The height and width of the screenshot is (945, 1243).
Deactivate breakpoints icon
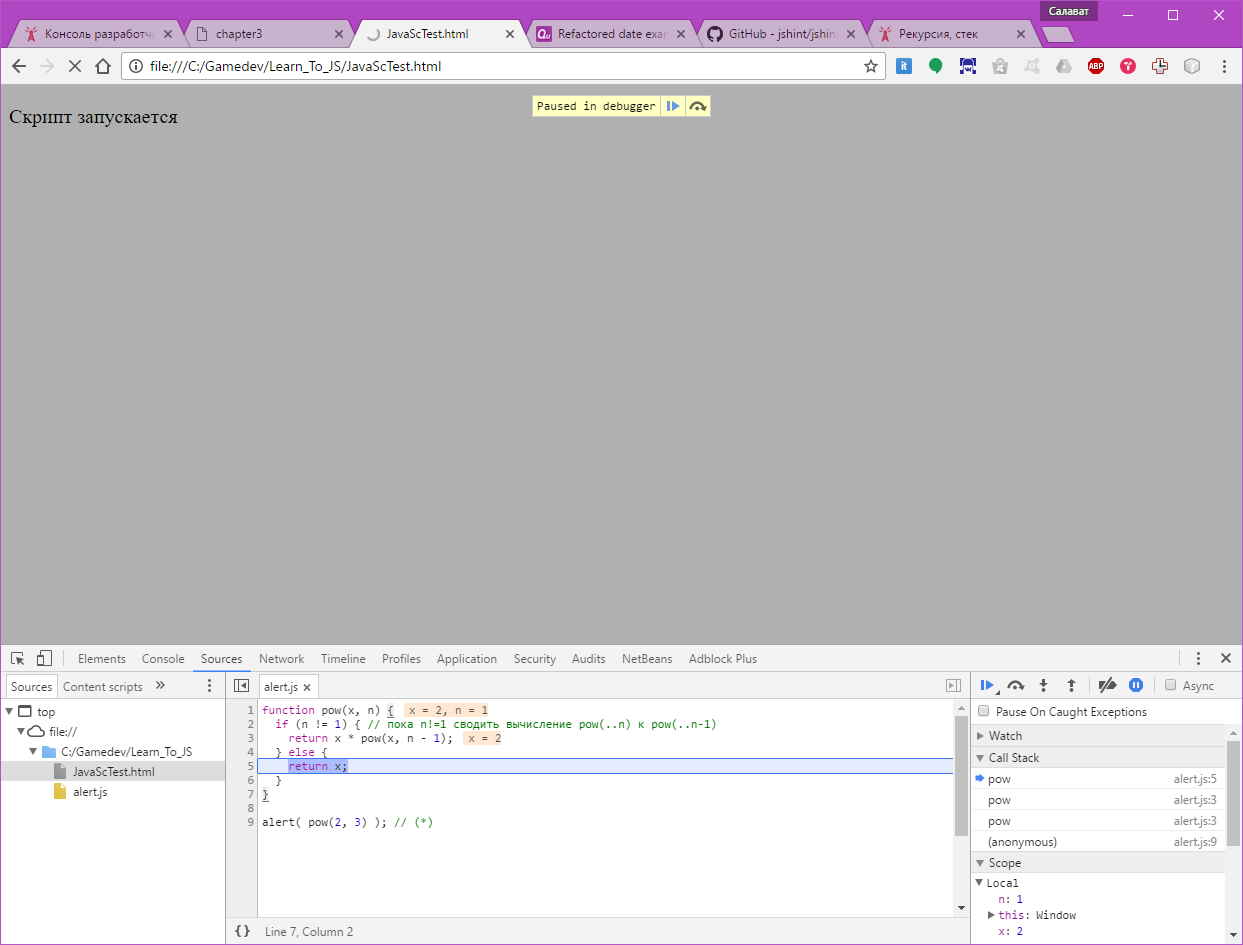(1107, 685)
